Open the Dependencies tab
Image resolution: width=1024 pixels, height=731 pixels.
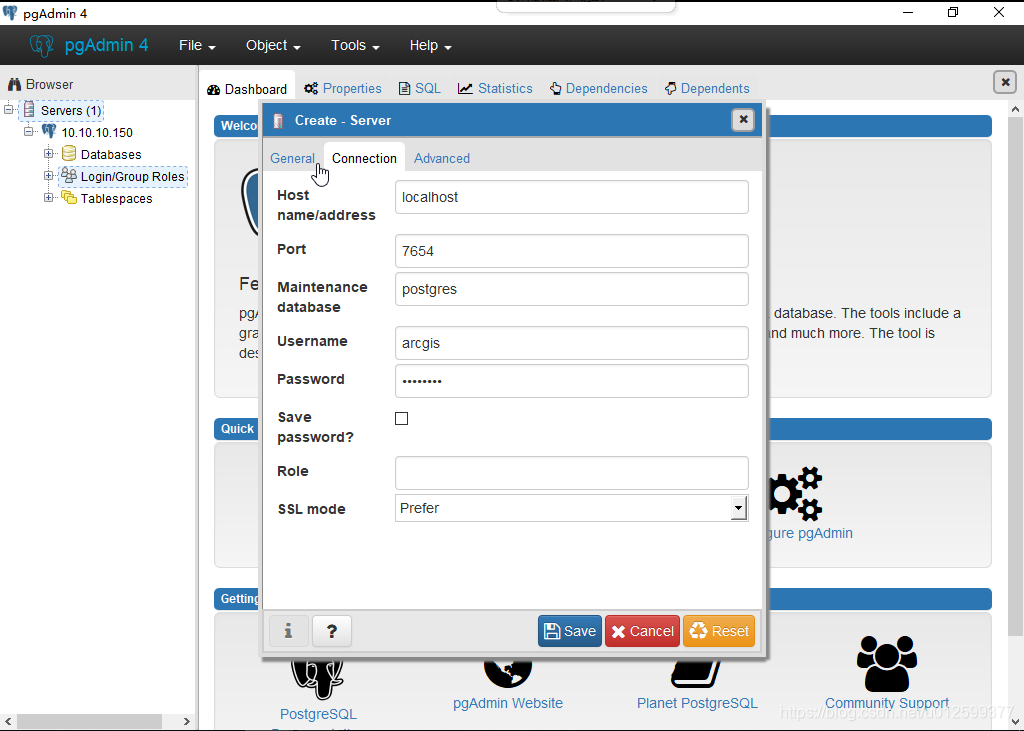tap(599, 88)
